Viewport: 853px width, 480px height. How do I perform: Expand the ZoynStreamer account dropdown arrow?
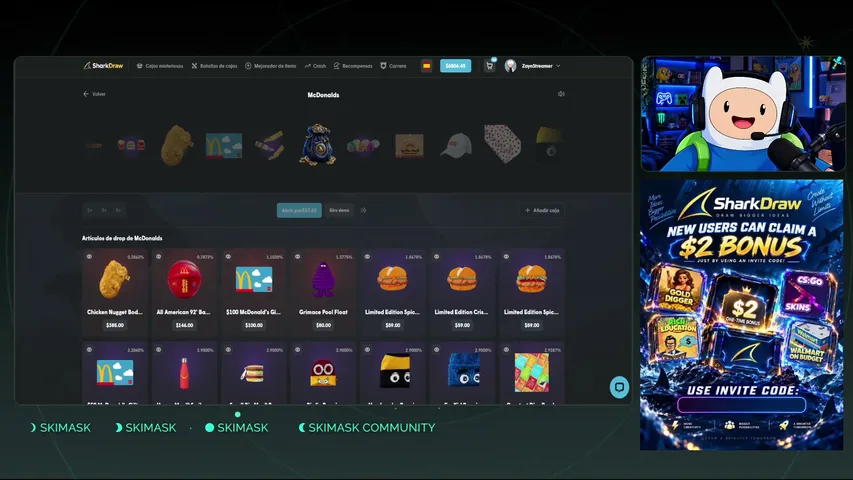tap(558, 66)
